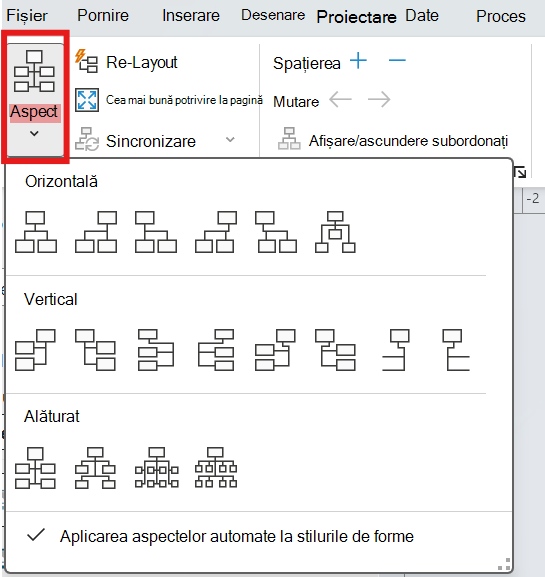
Task: Open the Desenare tab
Action: coord(273,15)
